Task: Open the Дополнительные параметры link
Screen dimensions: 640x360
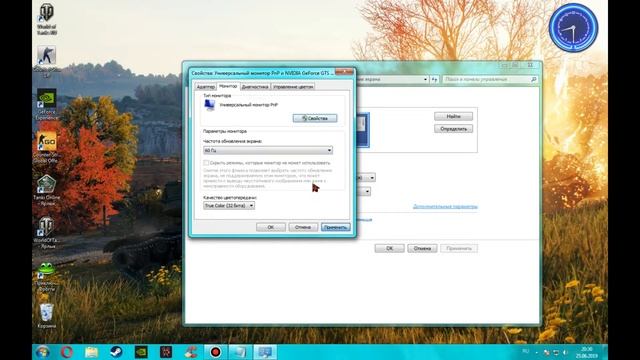Action: (445, 207)
